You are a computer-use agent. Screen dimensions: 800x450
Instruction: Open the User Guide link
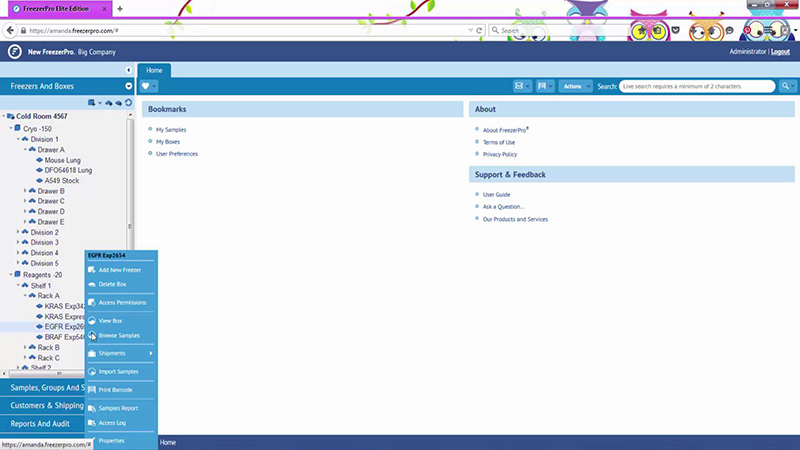(496, 194)
